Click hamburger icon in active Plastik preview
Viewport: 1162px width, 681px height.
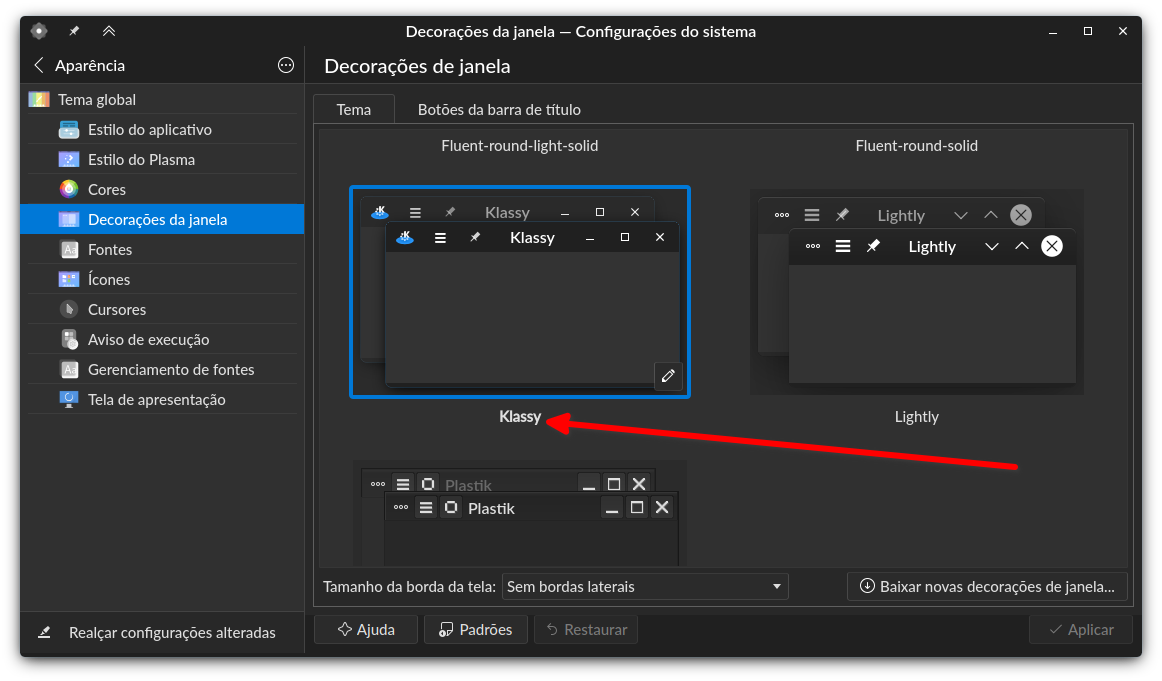pos(425,508)
